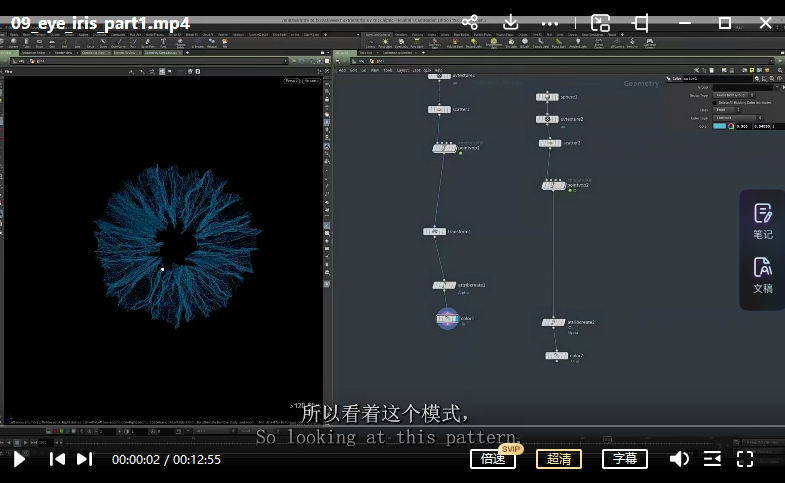Open the three-dots more options menu
Image resolution: width=785 pixels, height=483 pixels.
551,22
